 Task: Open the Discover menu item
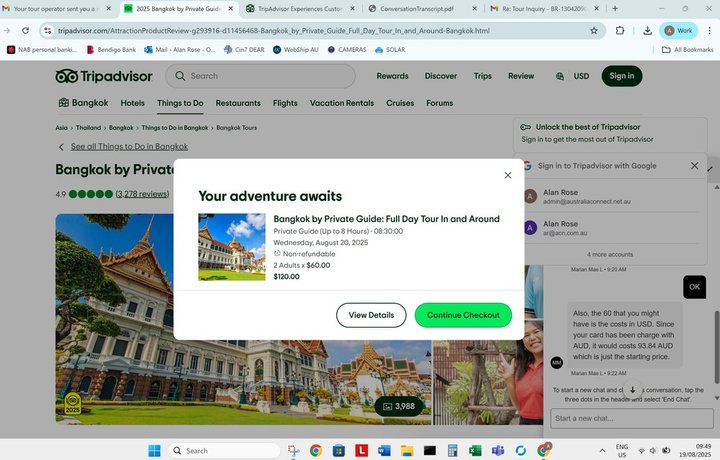tap(441, 76)
